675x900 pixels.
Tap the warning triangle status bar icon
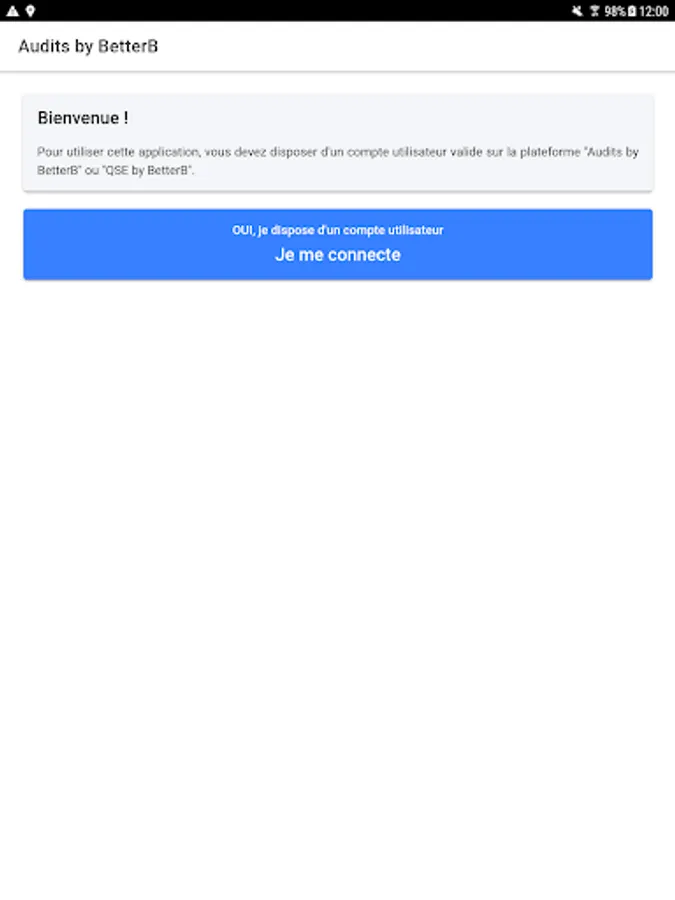click(x=13, y=11)
